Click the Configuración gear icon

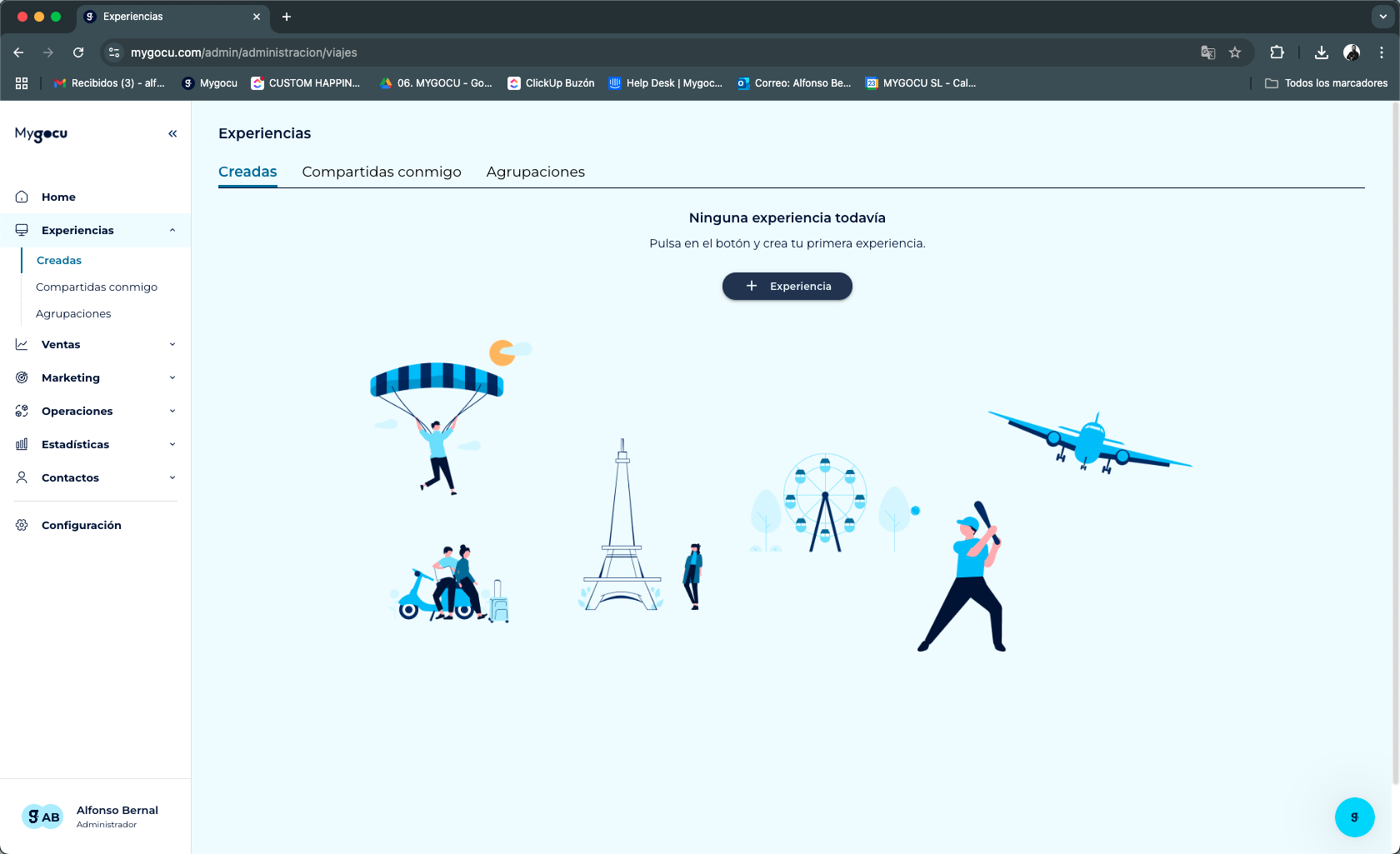tap(22, 525)
